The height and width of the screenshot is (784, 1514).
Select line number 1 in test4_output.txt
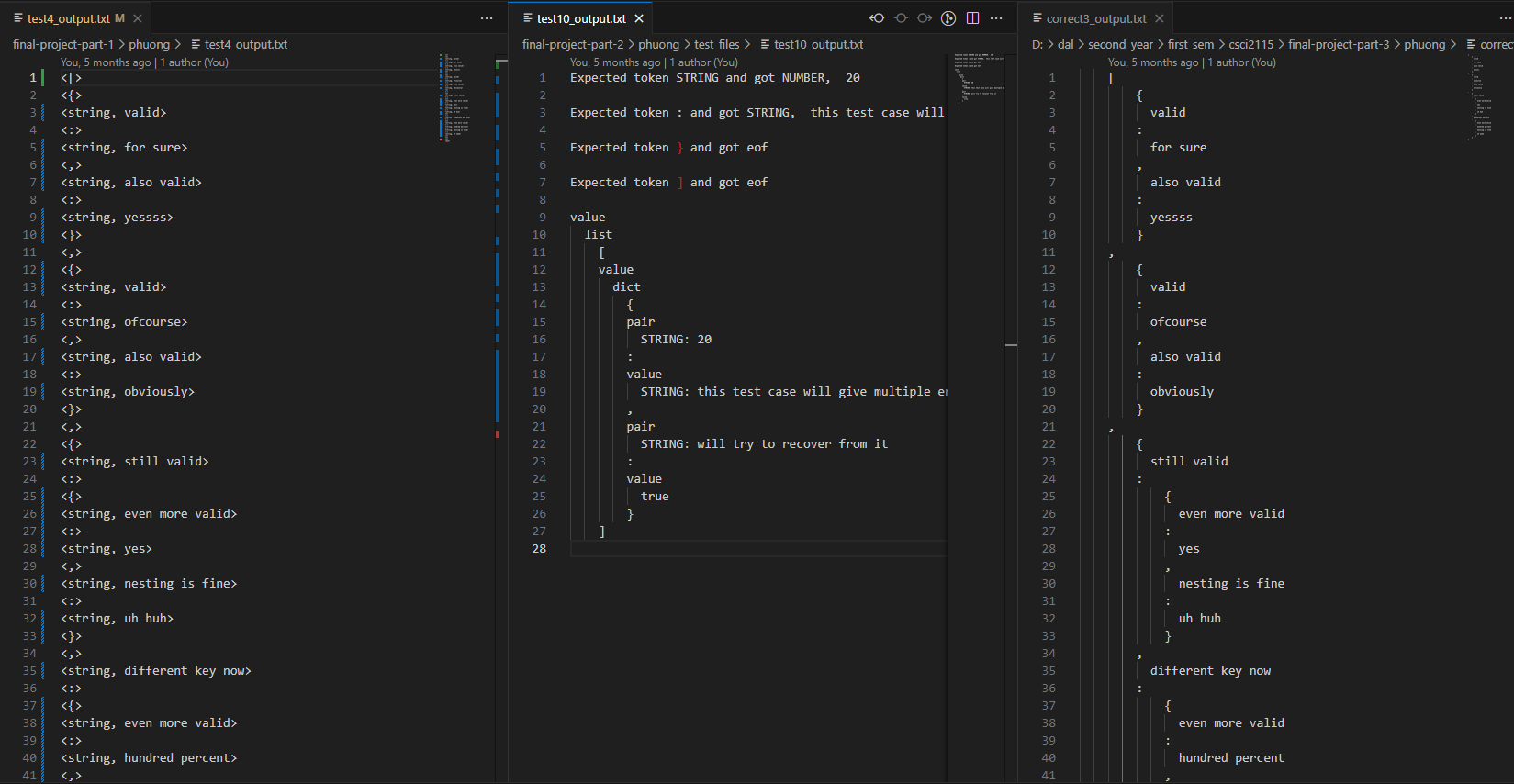(33, 78)
